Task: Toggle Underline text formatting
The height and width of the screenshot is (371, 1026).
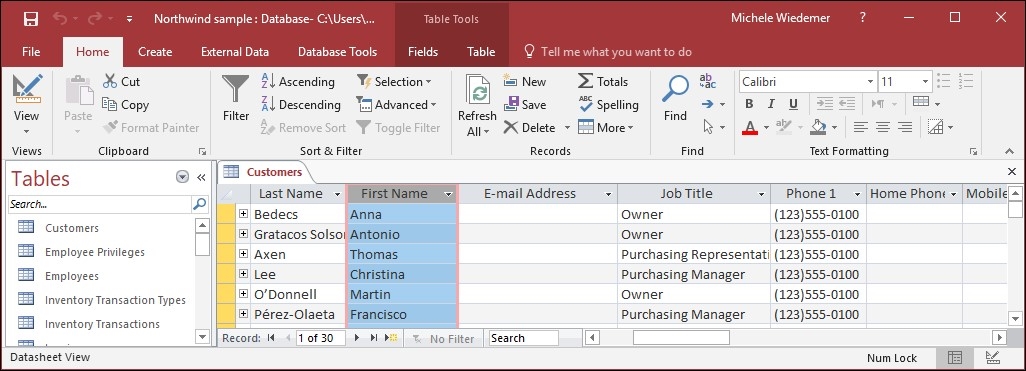Action: pos(793,104)
